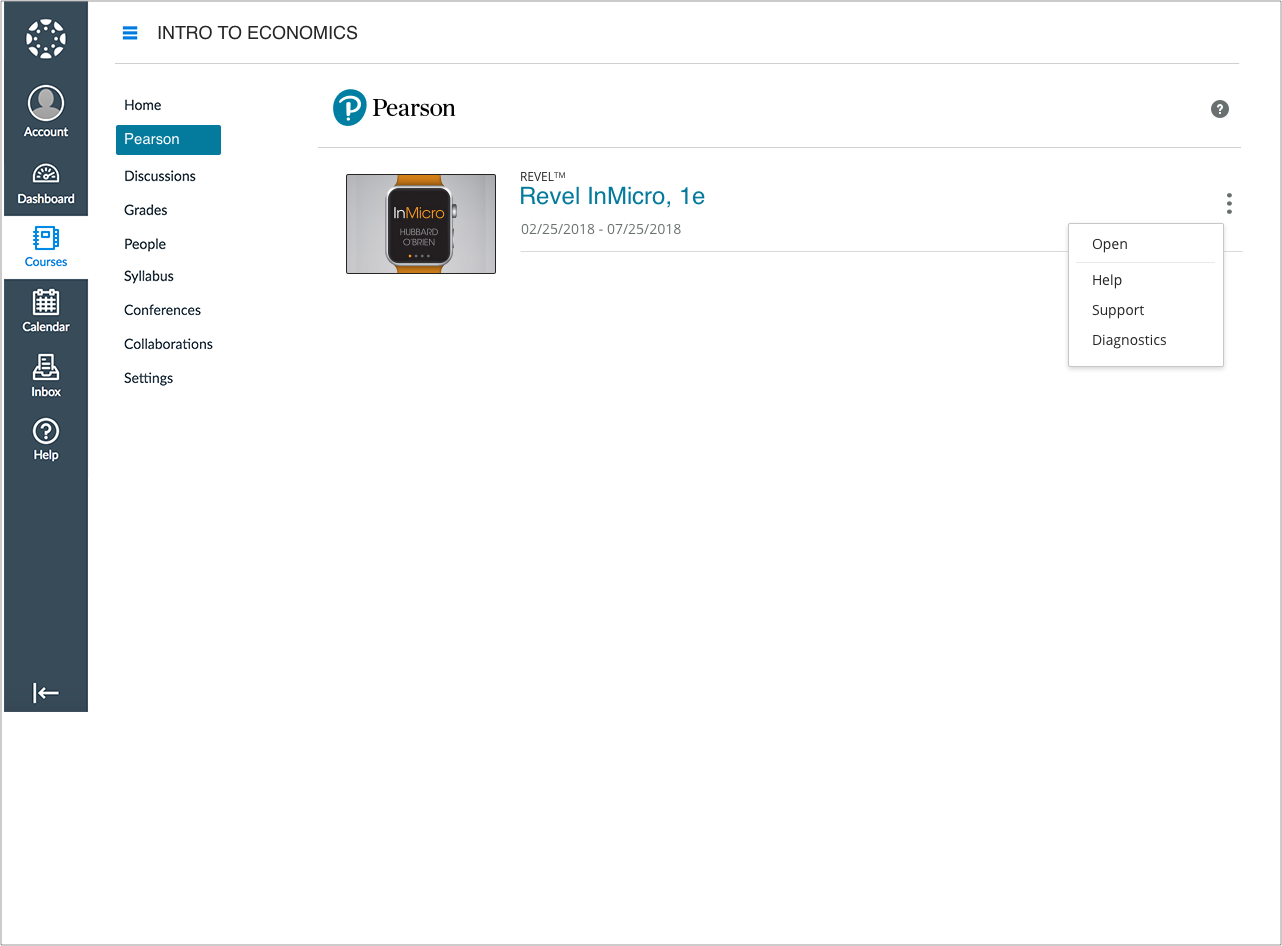Open course Settings

point(149,378)
